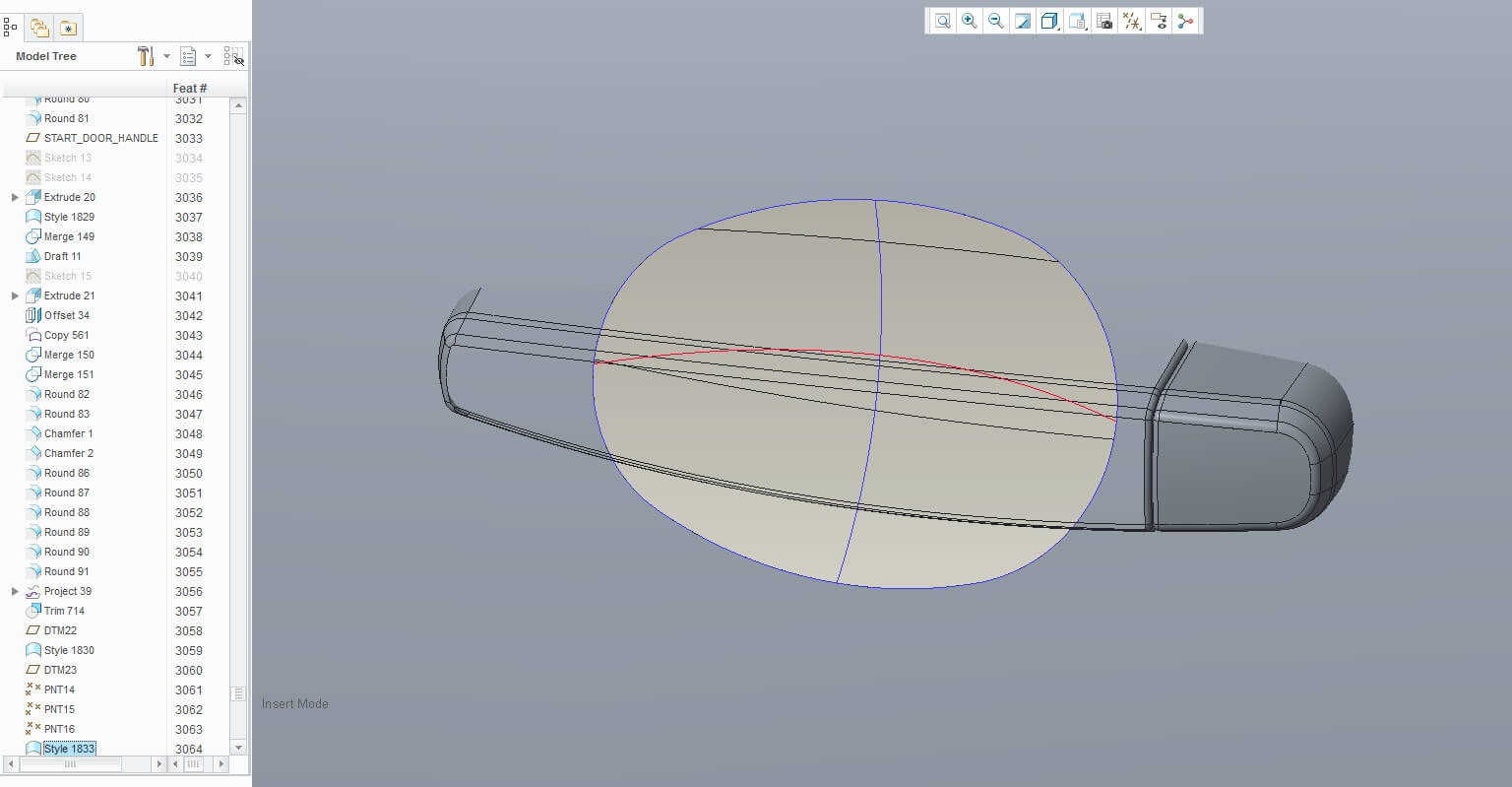Toggle the tree visibility eye icon
This screenshot has height=787, width=1512.
[x=233, y=56]
